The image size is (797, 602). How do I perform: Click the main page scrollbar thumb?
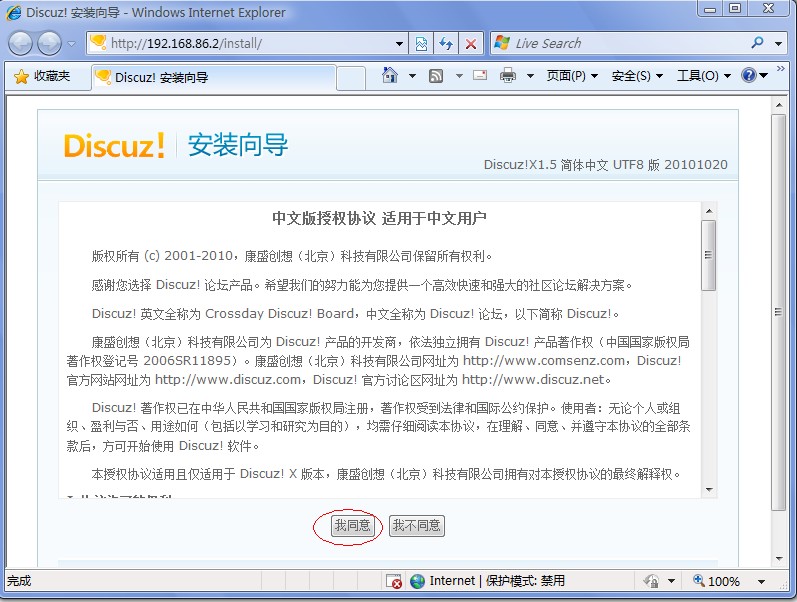coord(778,312)
